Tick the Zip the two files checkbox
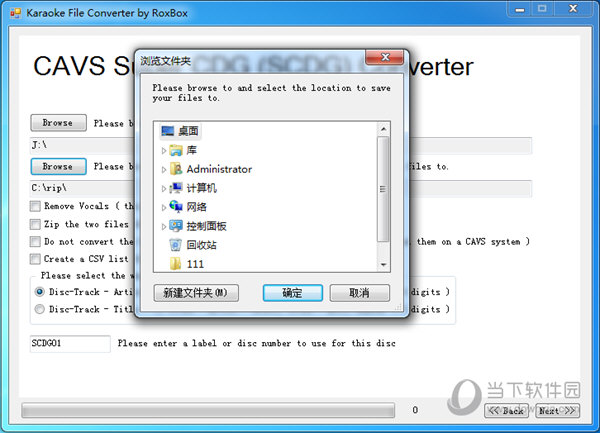 [x=35, y=224]
